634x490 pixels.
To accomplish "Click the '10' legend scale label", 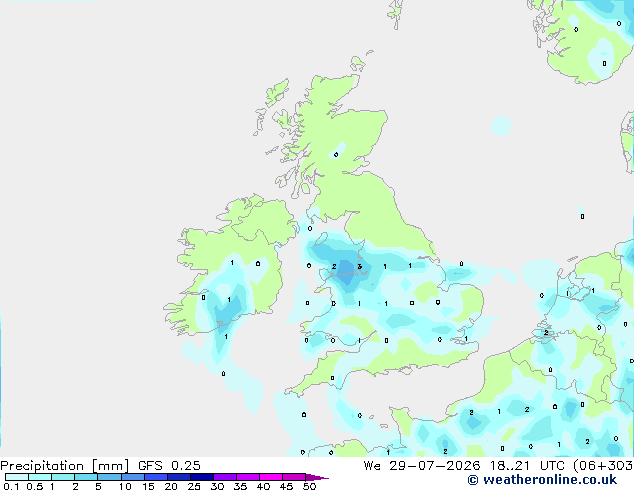I will pos(125,486).
